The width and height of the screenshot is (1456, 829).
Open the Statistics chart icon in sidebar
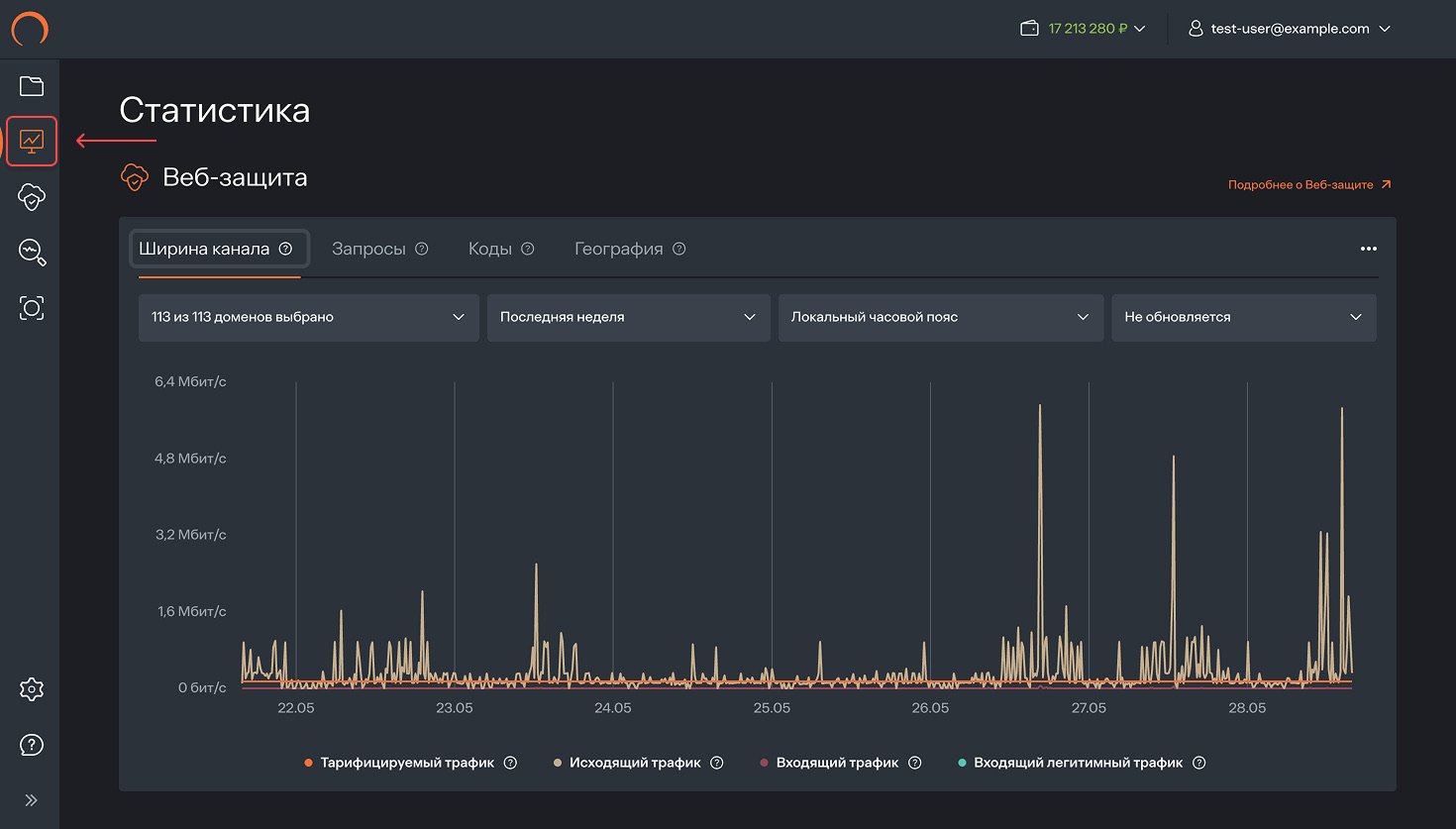coord(32,142)
